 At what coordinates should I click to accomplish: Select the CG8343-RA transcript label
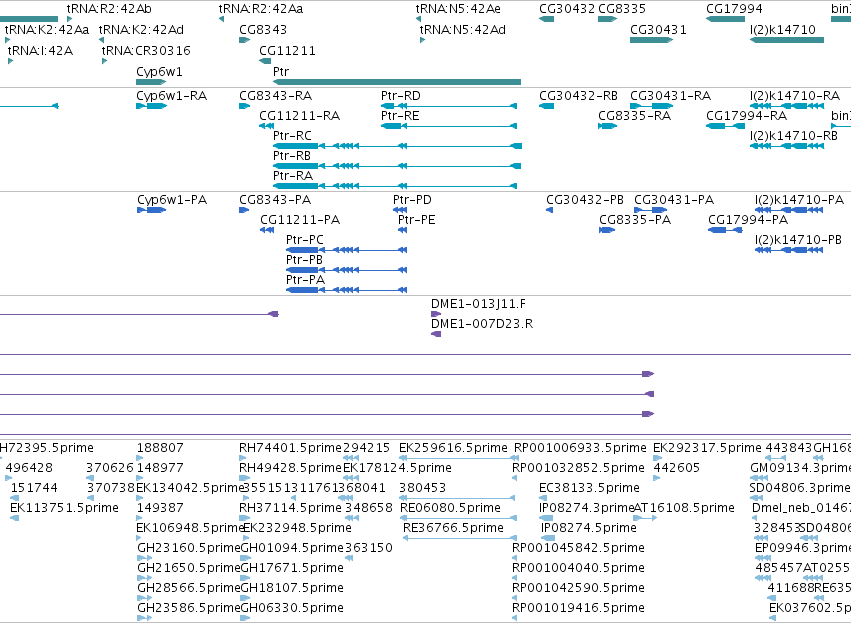coord(276,96)
